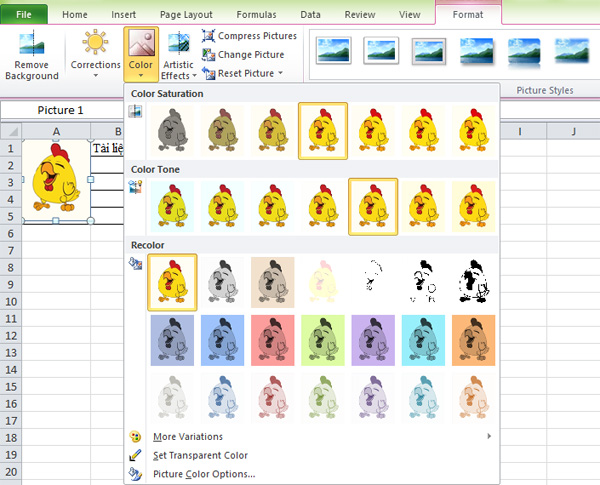
Task: Select column J header
Action: pos(573,132)
